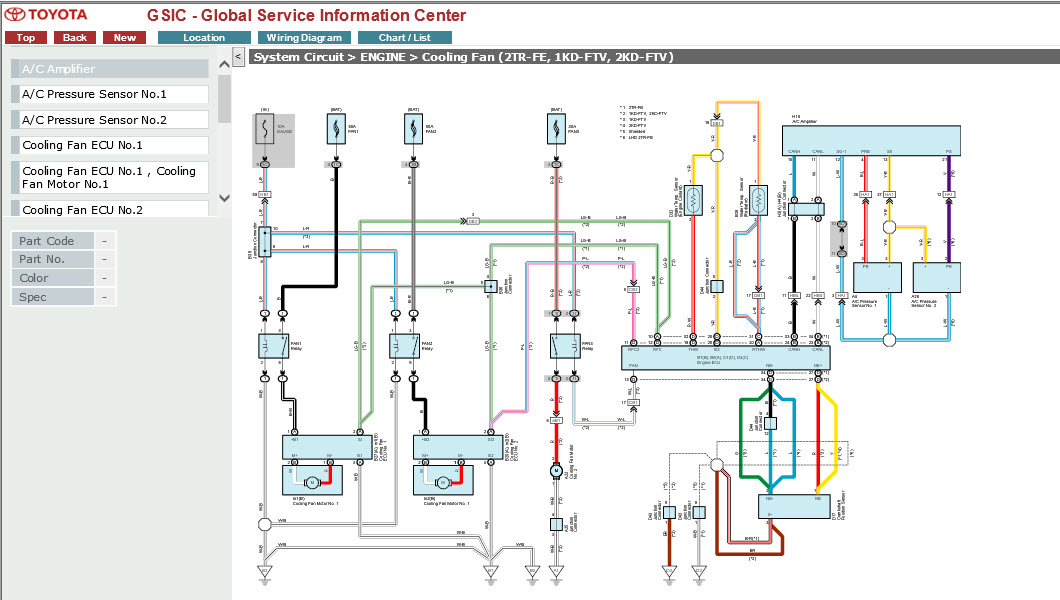Screen dimensions: 1060x600
Task: Select the H3/H4 junction connector under A/C Amplifier
Action: click(806, 209)
